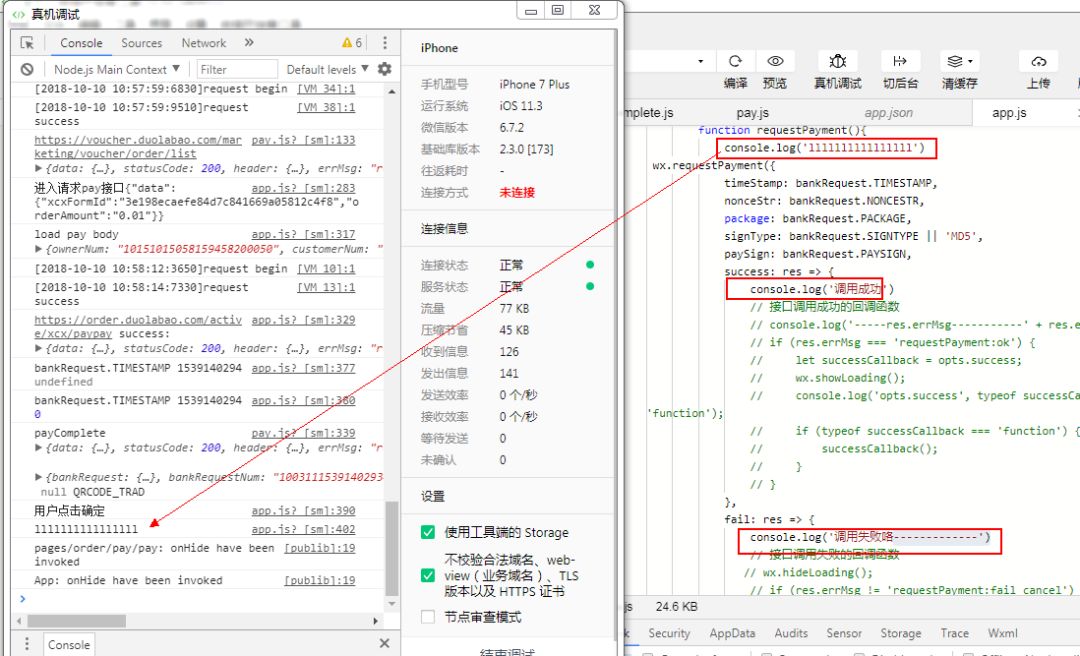Screen dimensions: 1080x656
Task: Expand the ownerNum object entry
Action: click(39, 249)
